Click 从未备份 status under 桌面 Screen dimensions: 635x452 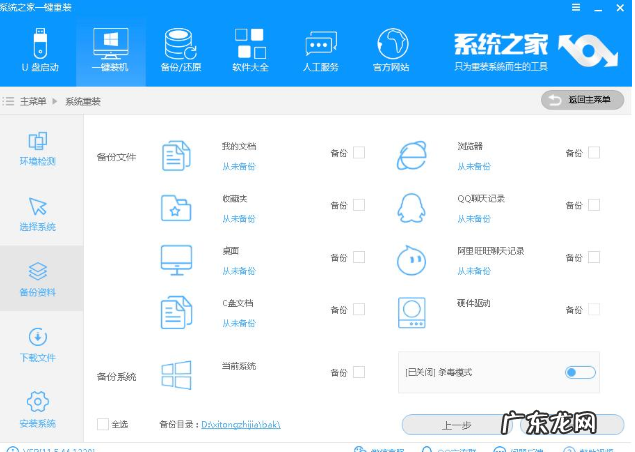239,271
